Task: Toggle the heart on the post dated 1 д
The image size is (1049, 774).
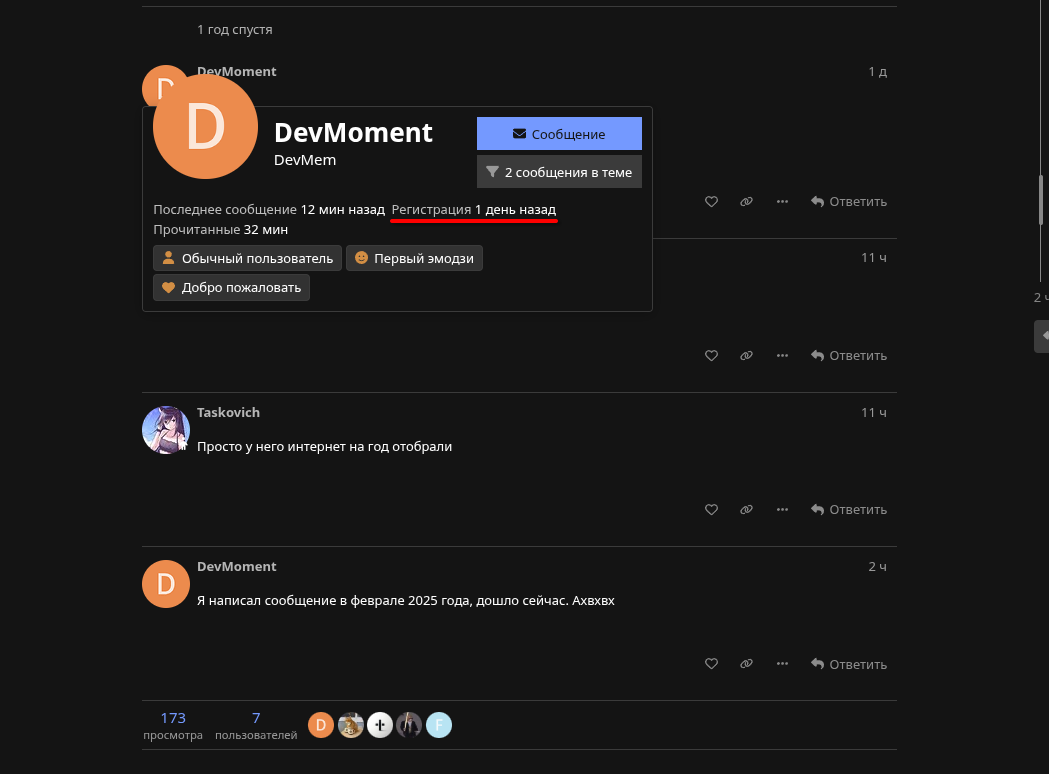Action: pyautogui.click(x=711, y=201)
